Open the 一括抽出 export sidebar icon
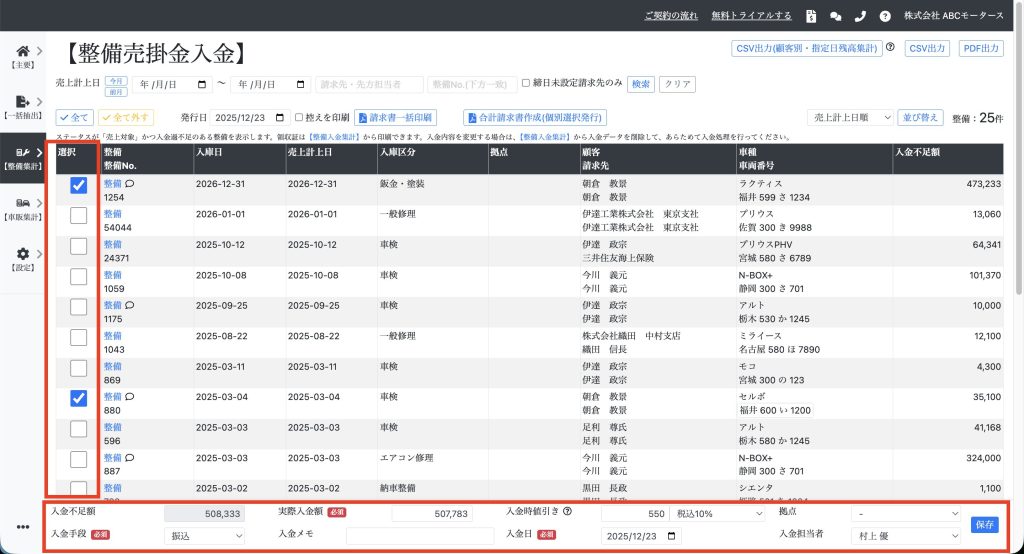 [23, 102]
